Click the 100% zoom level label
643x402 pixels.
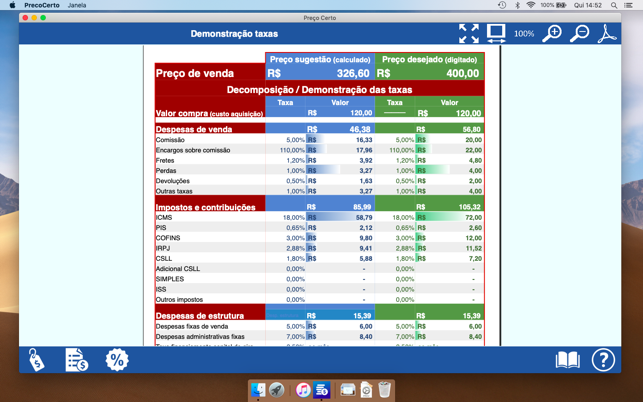524,34
